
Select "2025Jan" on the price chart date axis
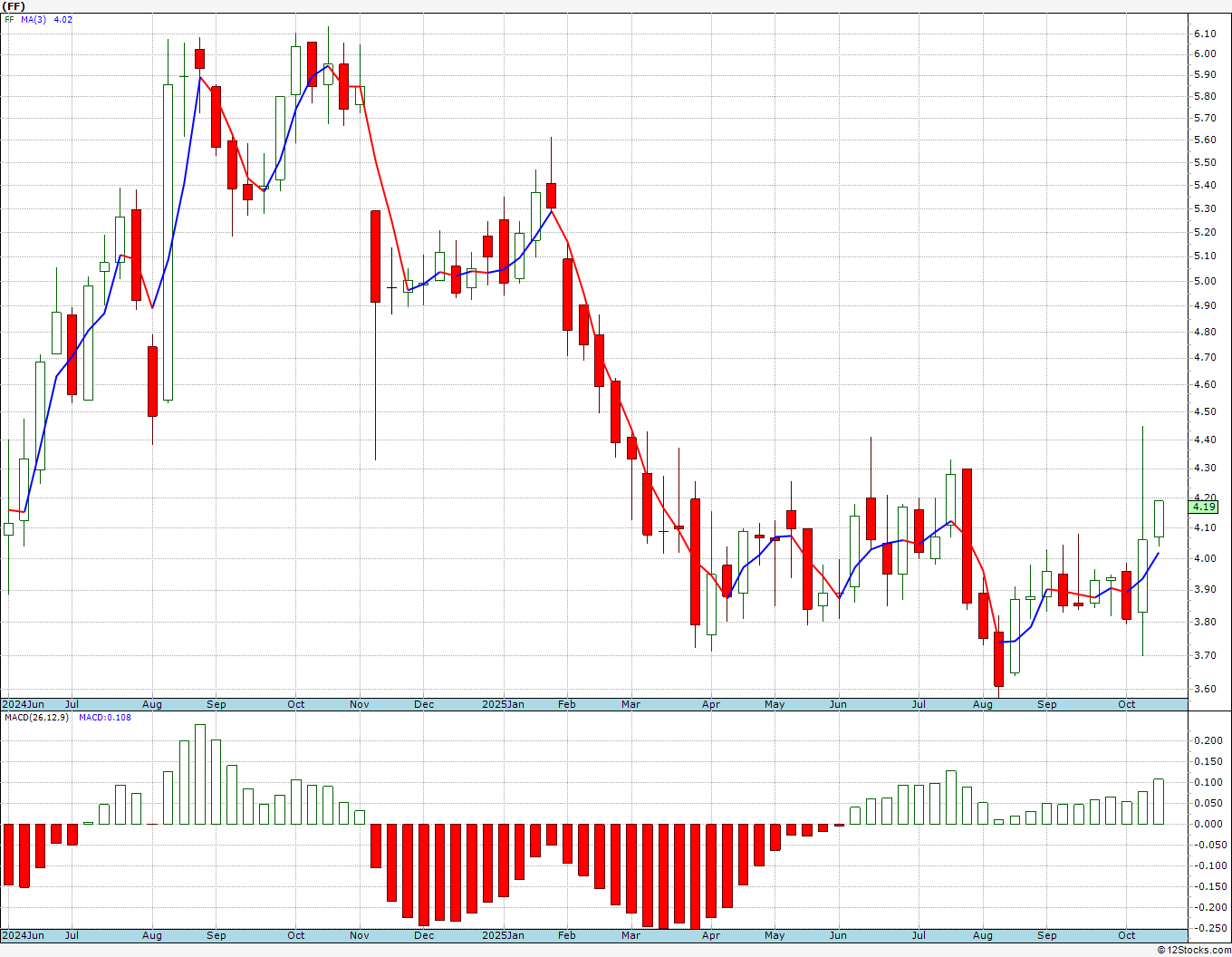(x=503, y=704)
